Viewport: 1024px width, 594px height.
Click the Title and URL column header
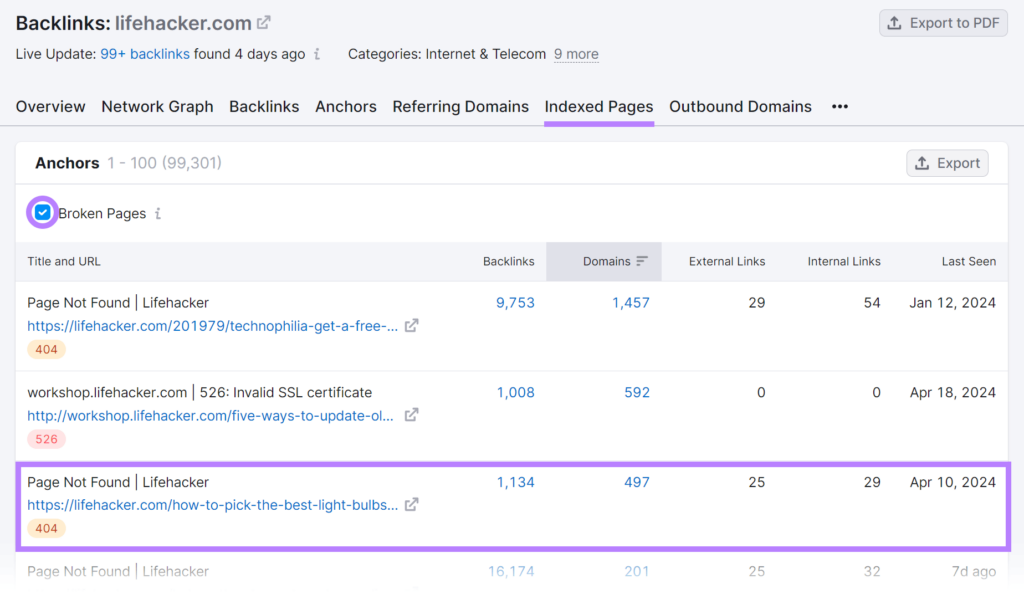pyautogui.click(x=64, y=261)
